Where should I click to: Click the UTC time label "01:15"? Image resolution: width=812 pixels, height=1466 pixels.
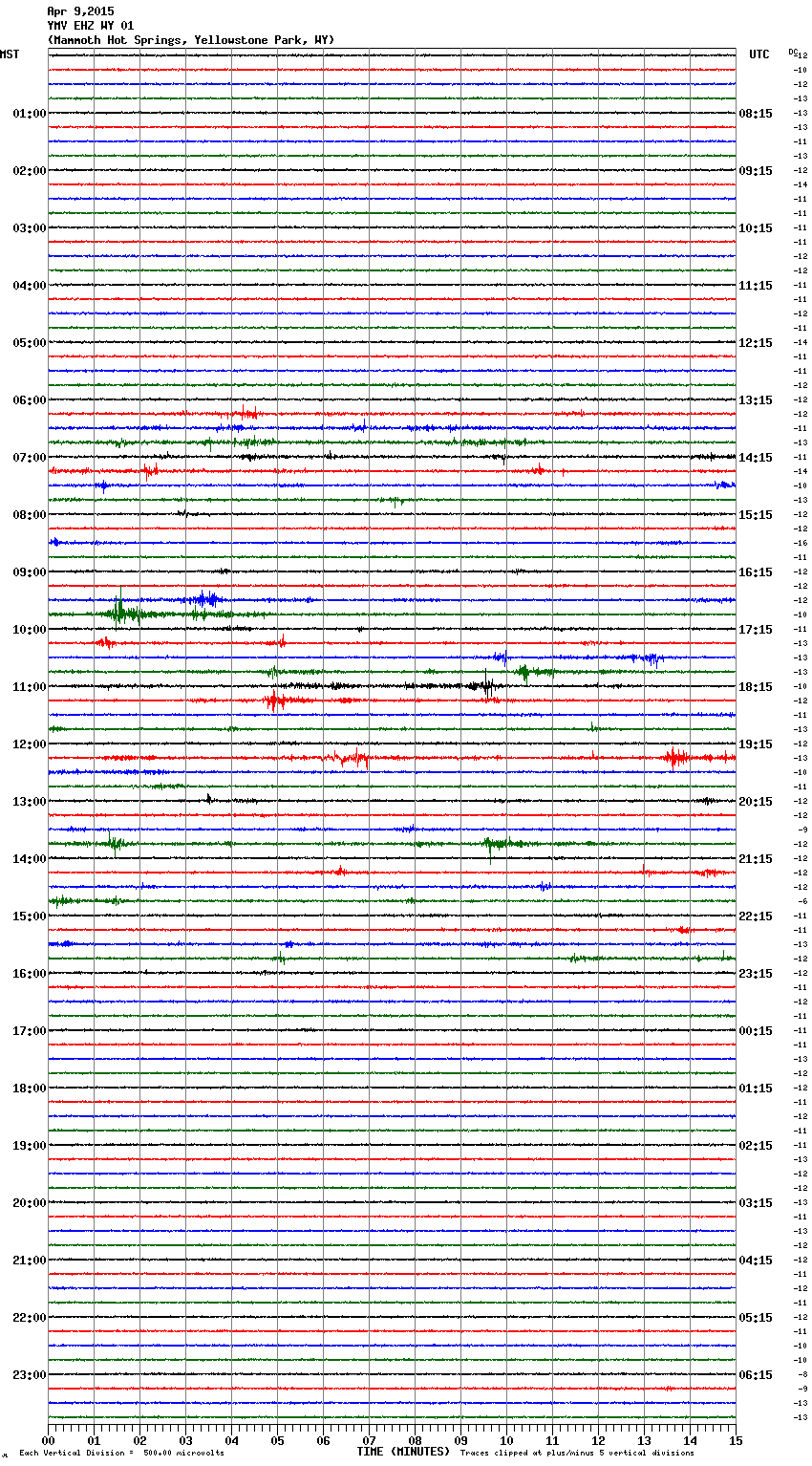pos(756,1089)
